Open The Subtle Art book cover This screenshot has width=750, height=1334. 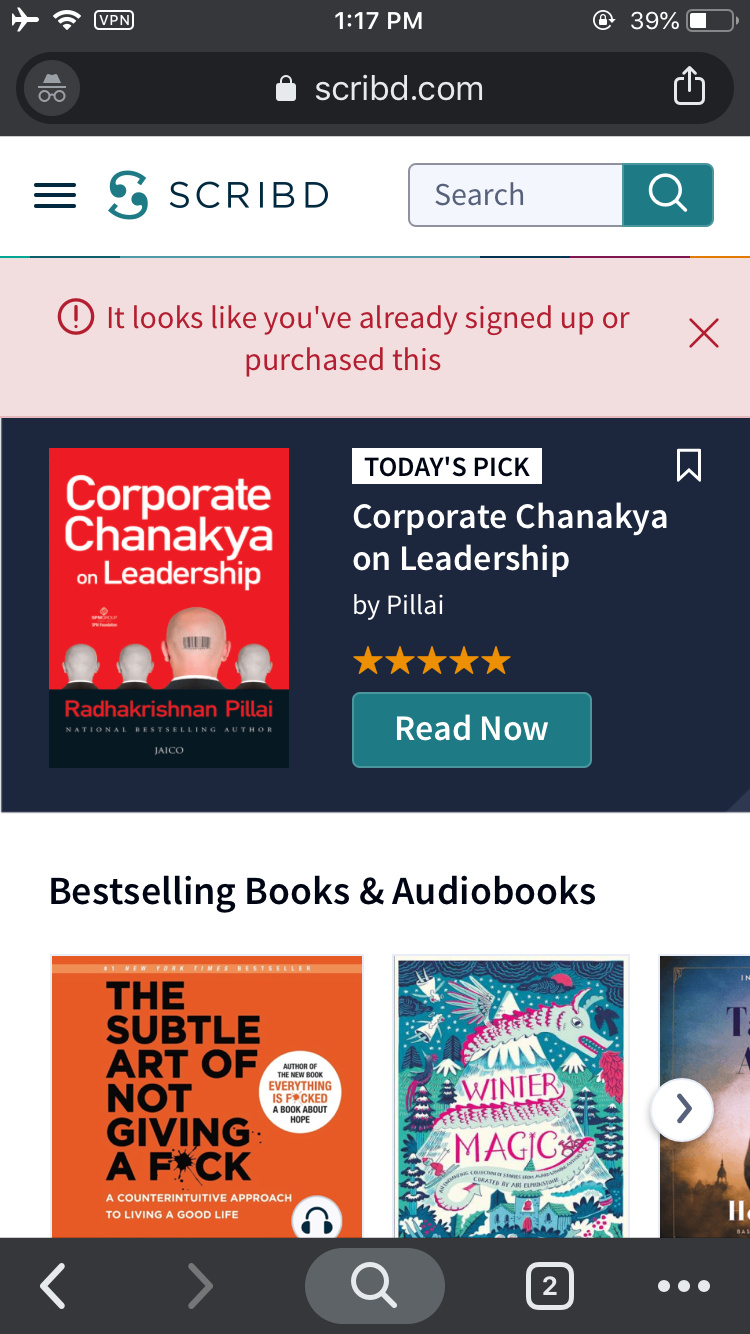pyautogui.click(x=207, y=1097)
